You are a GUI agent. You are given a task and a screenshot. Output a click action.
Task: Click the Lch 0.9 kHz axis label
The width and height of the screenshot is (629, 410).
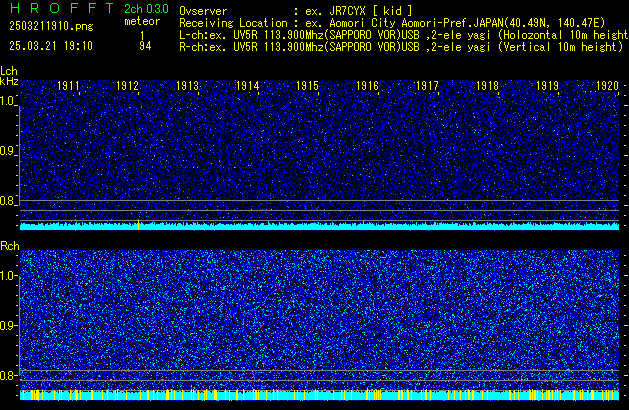click(7, 151)
